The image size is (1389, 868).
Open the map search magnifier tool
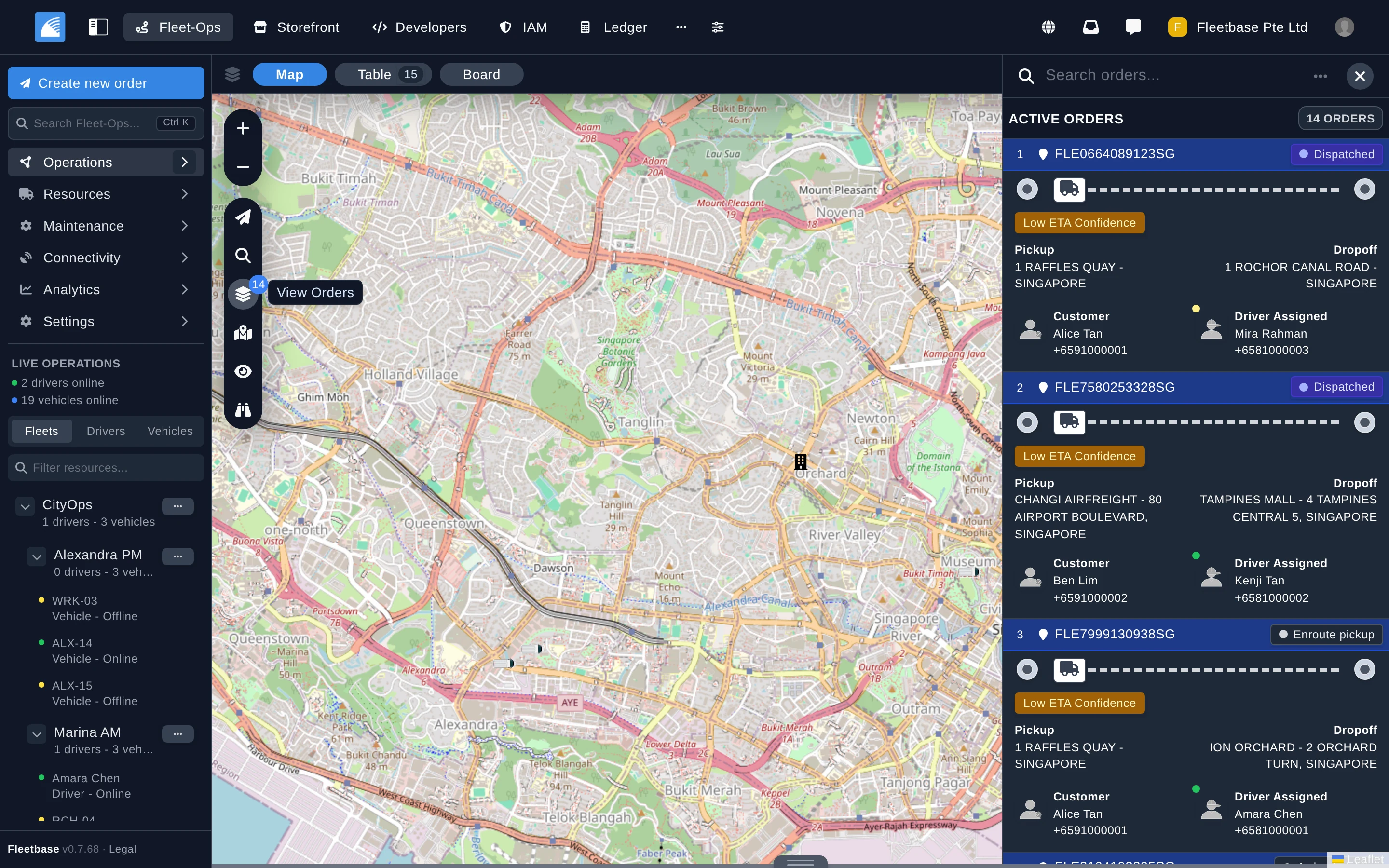coord(243,256)
